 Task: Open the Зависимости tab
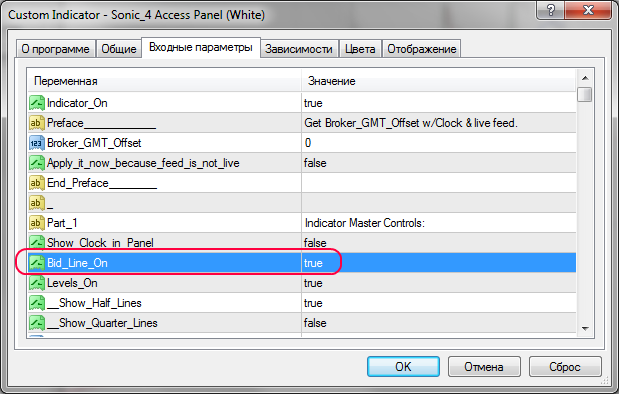tap(299, 49)
